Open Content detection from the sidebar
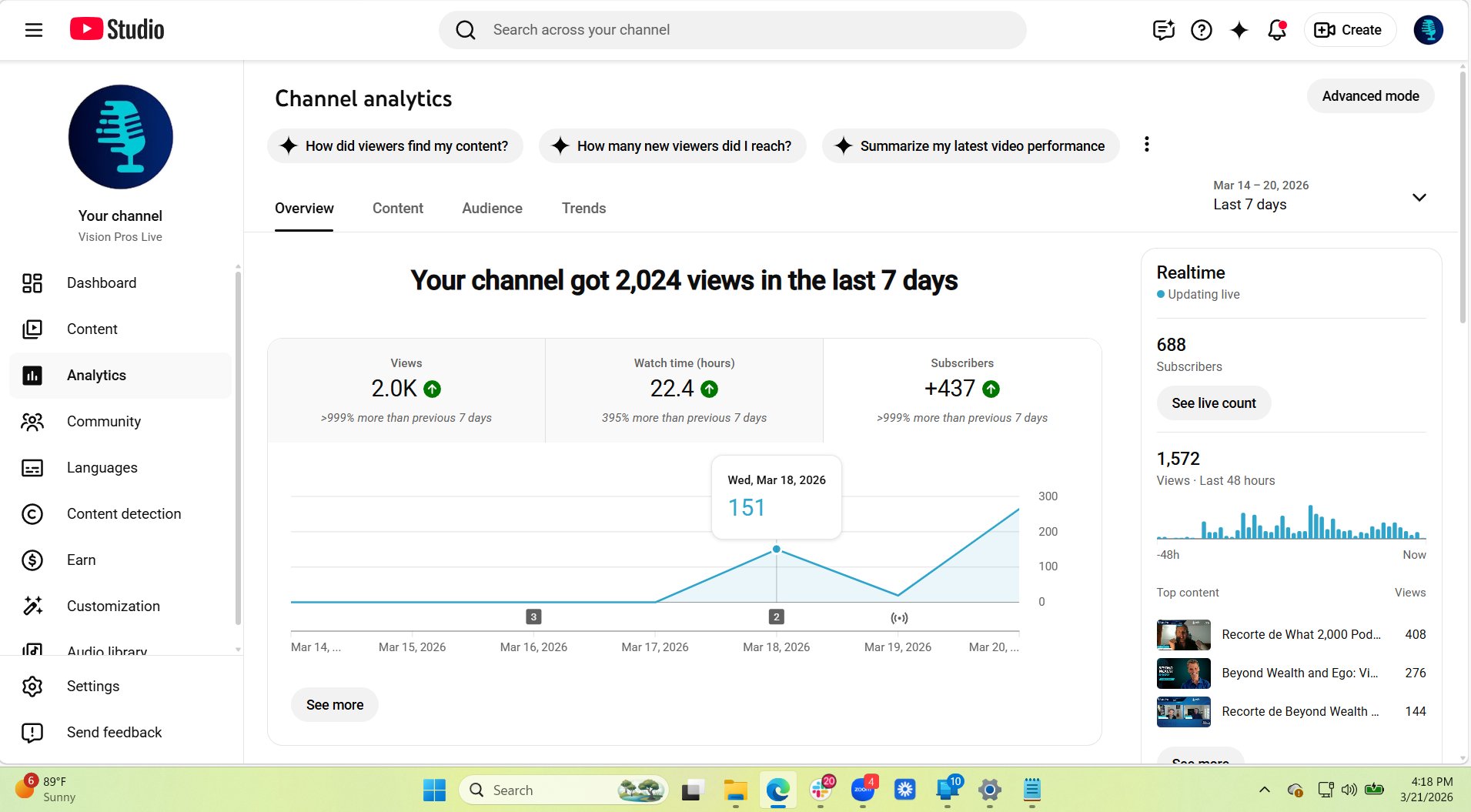 pyautogui.click(x=32, y=513)
